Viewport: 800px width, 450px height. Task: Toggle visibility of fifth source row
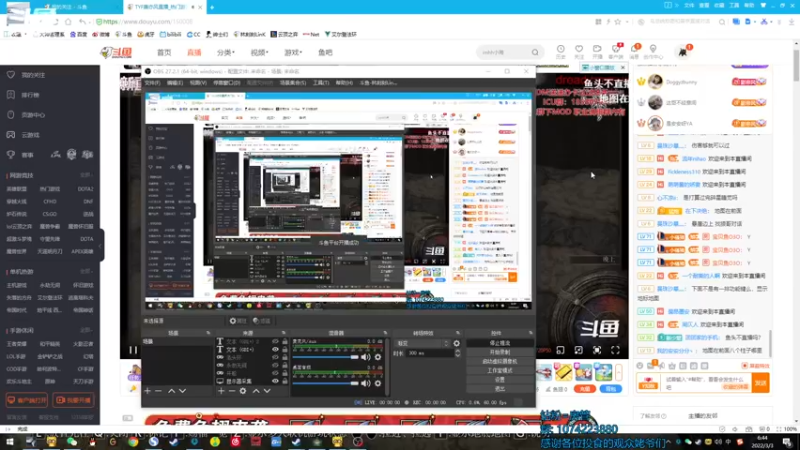click(x=276, y=373)
